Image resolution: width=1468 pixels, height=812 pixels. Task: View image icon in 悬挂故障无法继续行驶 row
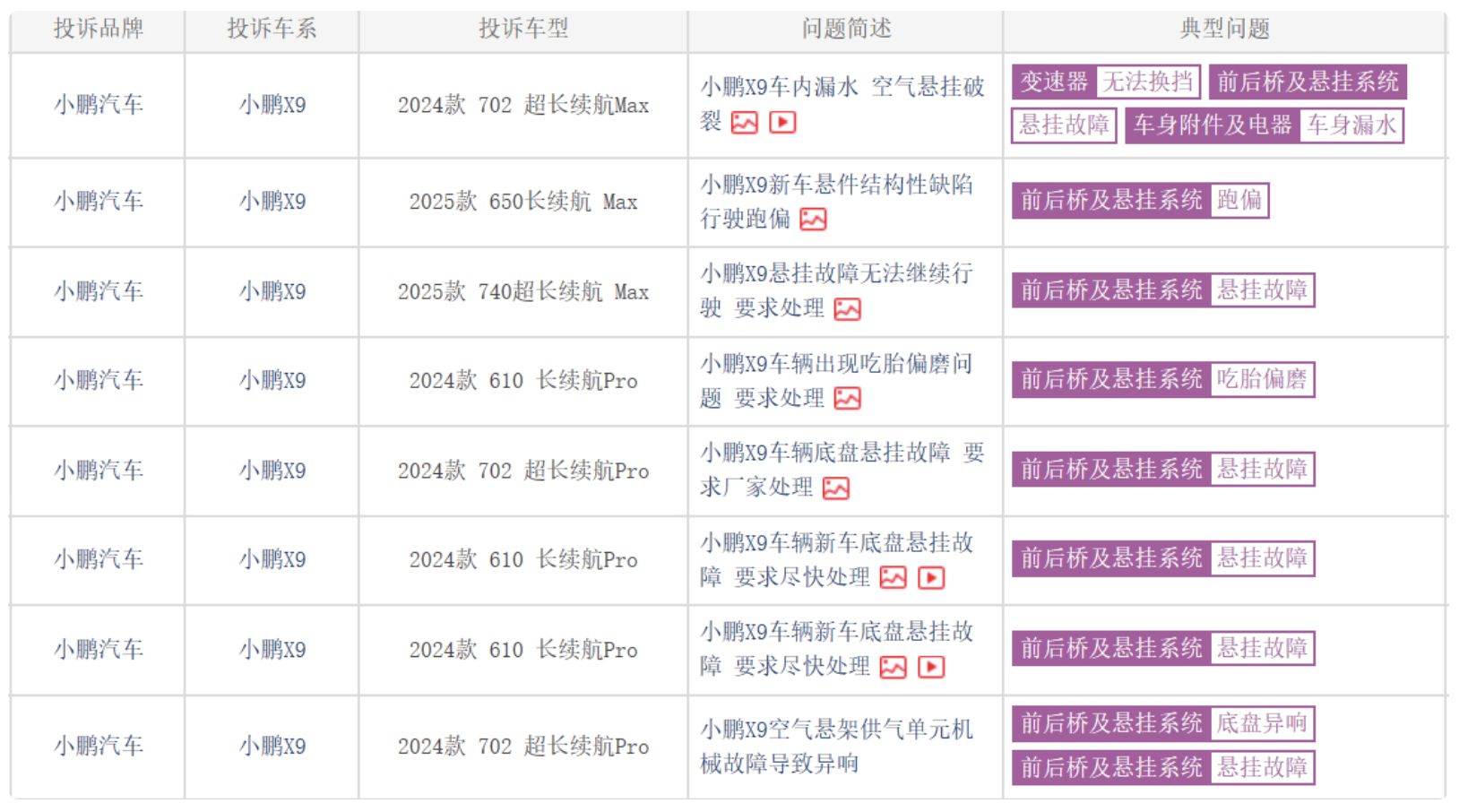point(847,310)
